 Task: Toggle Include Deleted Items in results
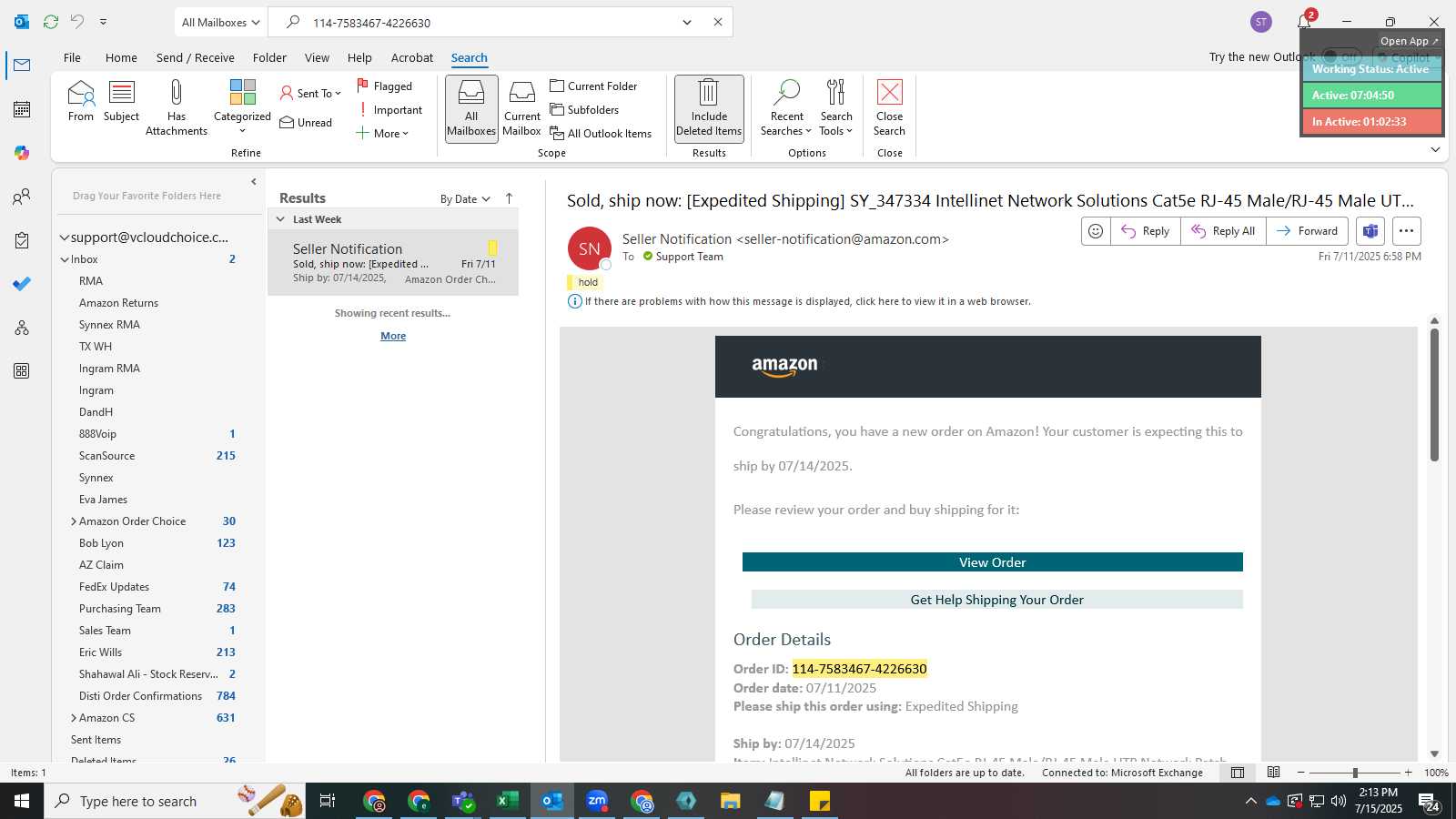click(709, 107)
